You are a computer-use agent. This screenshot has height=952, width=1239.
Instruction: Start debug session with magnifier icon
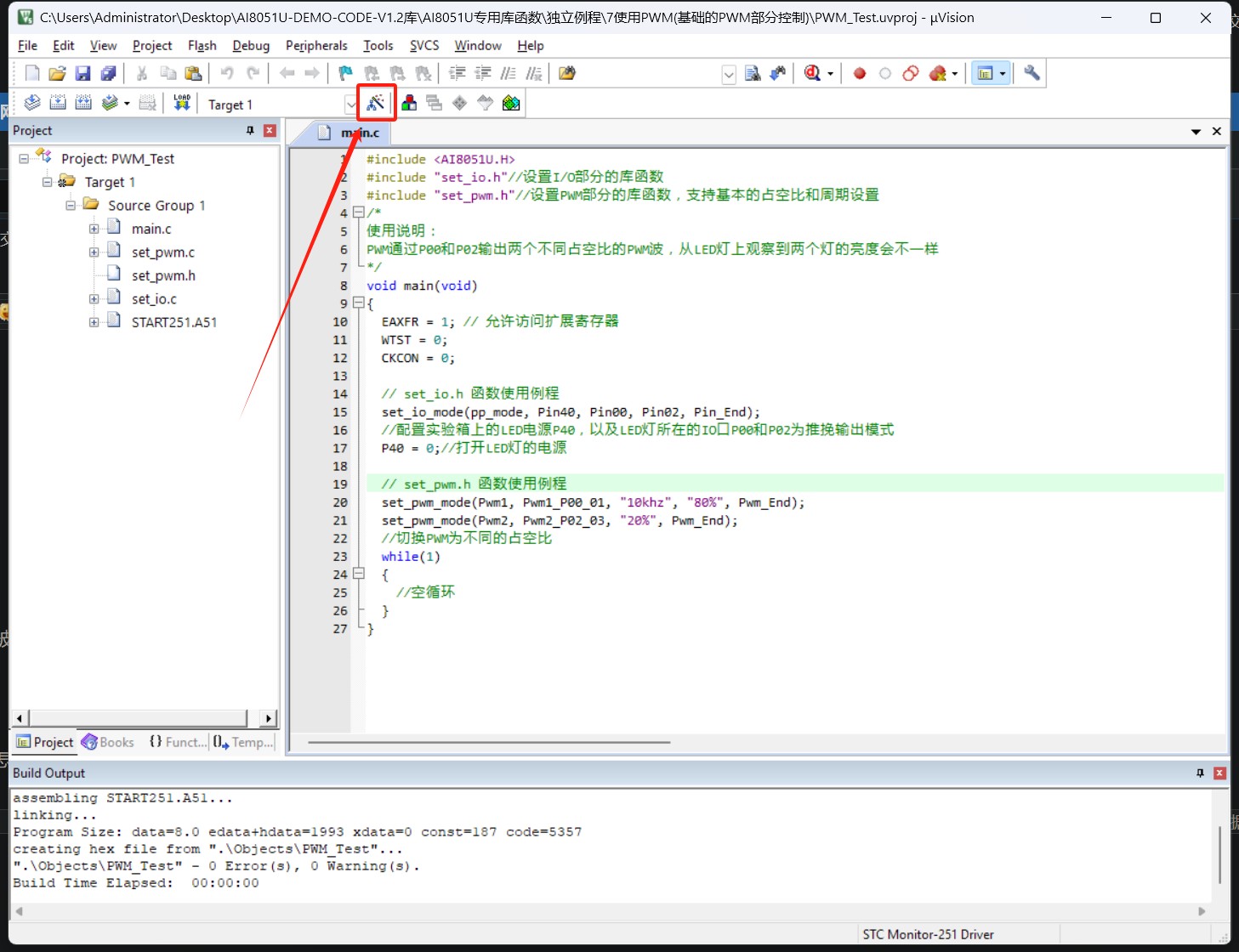point(813,74)
